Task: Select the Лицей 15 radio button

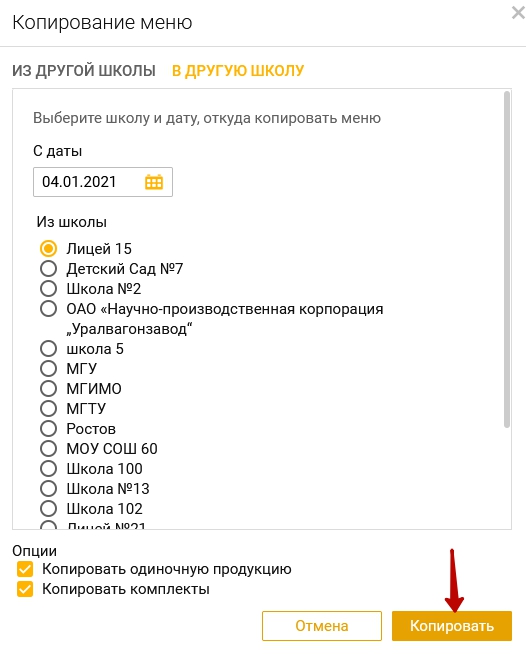Action: point(48,249)
